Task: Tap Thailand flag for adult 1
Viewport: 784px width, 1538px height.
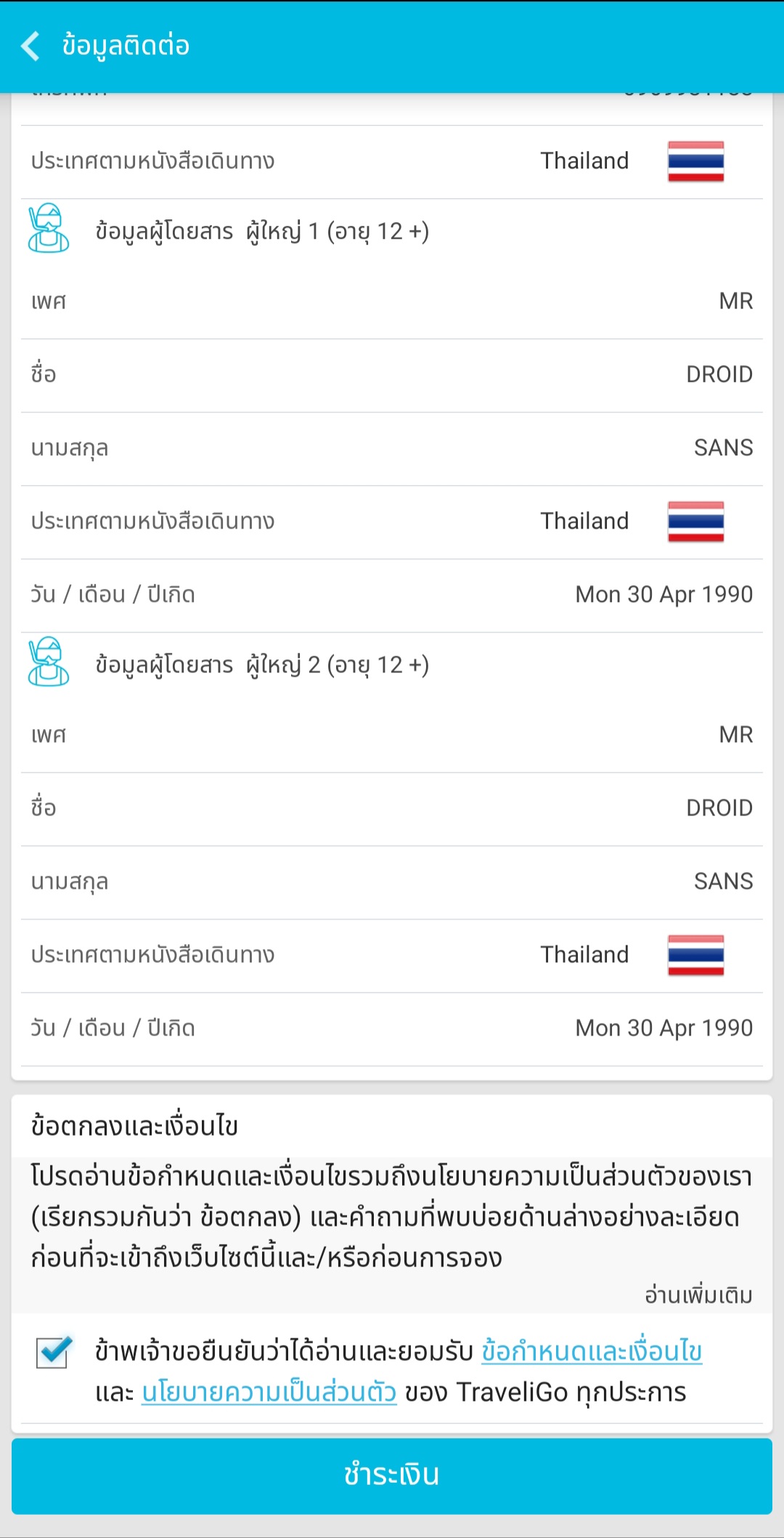Action: (695, 521)
